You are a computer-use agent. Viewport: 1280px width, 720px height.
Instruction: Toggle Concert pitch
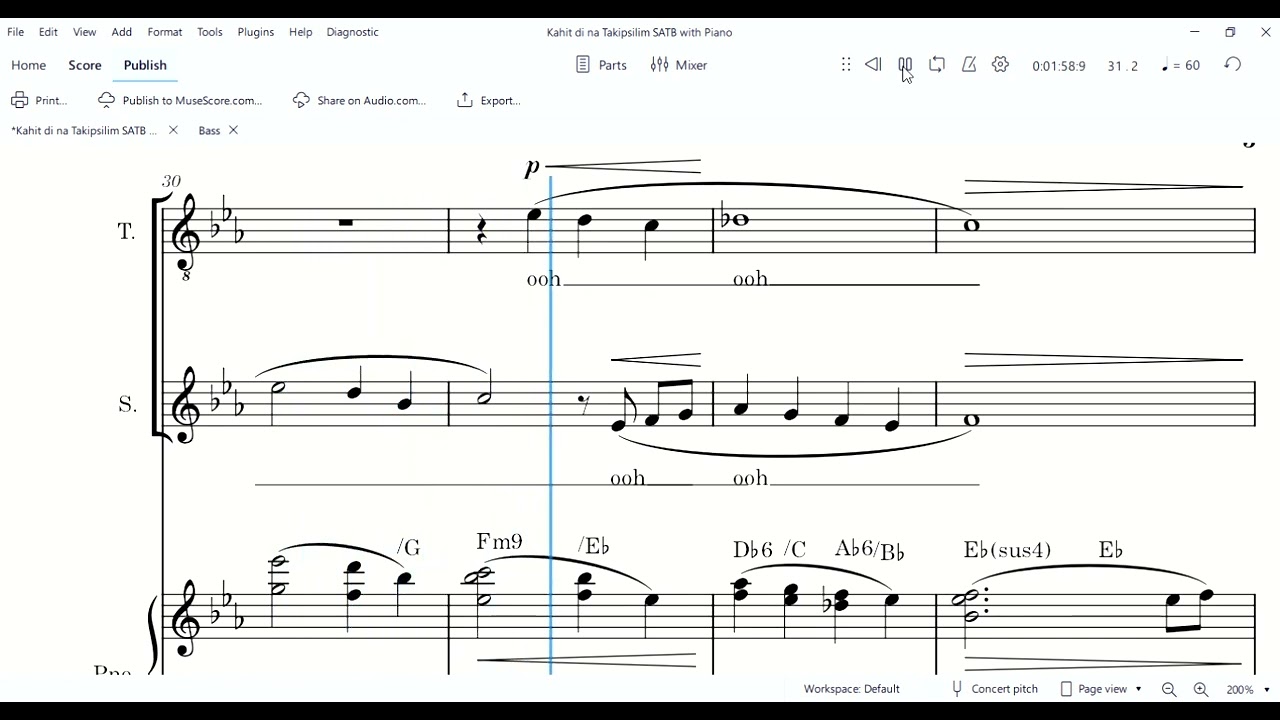[x=994, y=689]
